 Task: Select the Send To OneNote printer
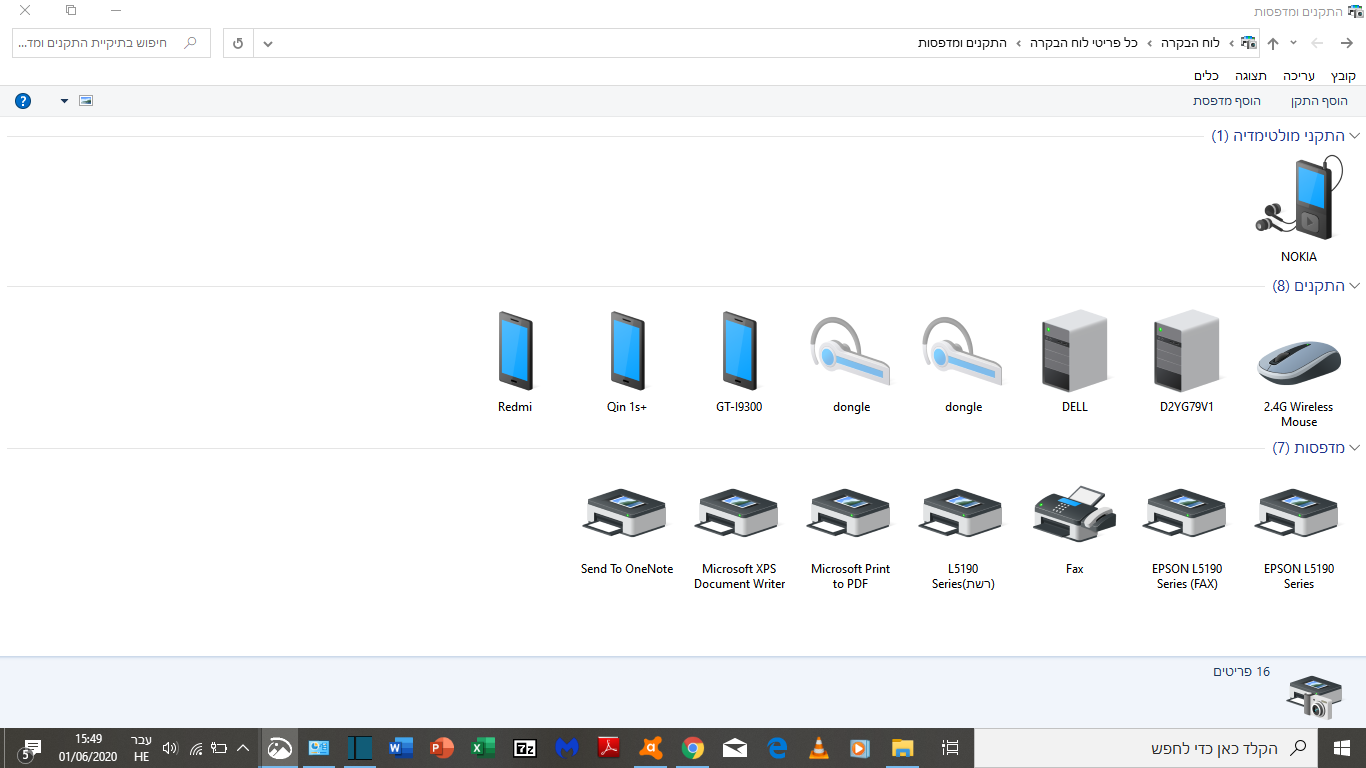coord(627,530)
